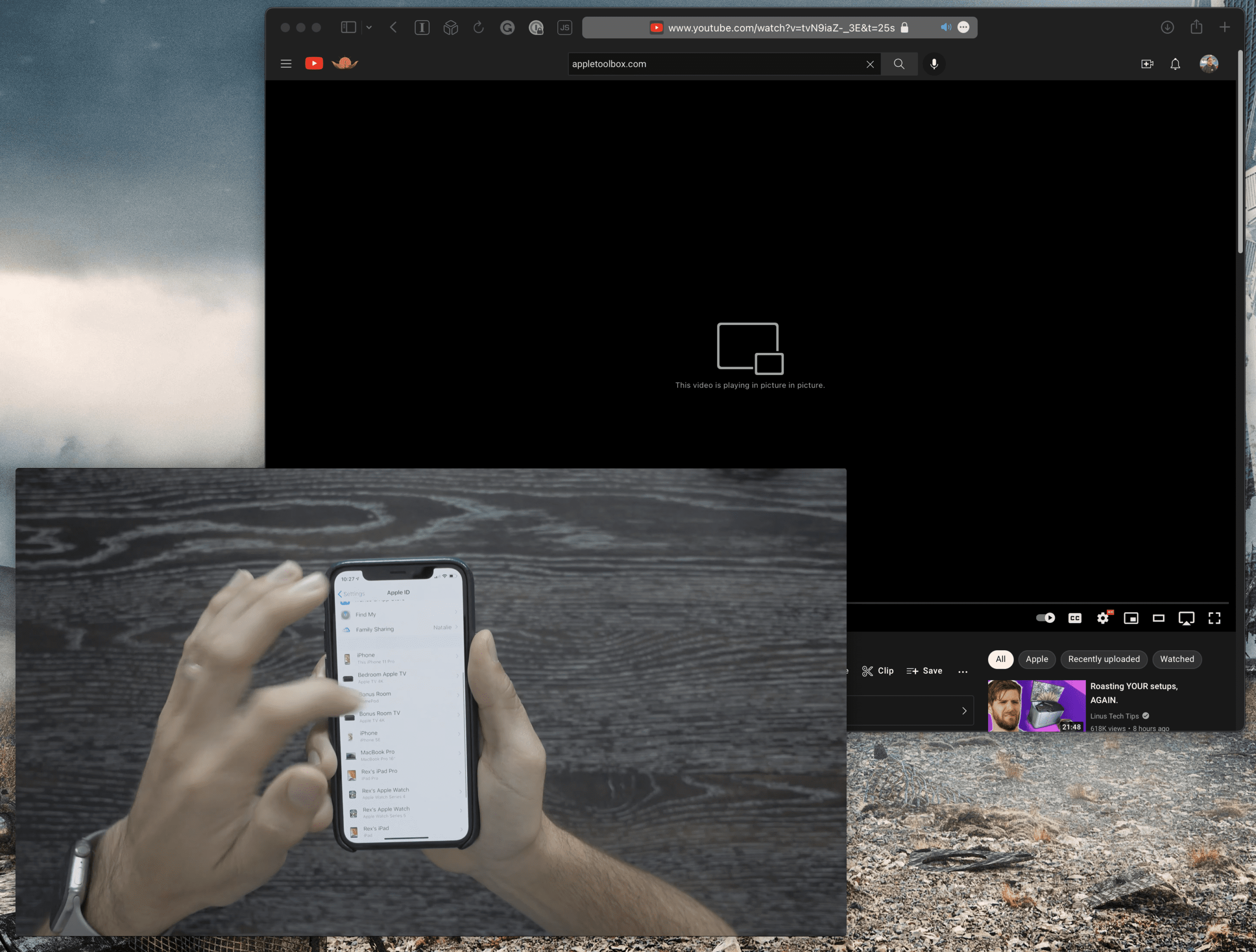1256x952 pixels.
Task: Go back to the previous page in Safari
Action: [x=393, y=27]
